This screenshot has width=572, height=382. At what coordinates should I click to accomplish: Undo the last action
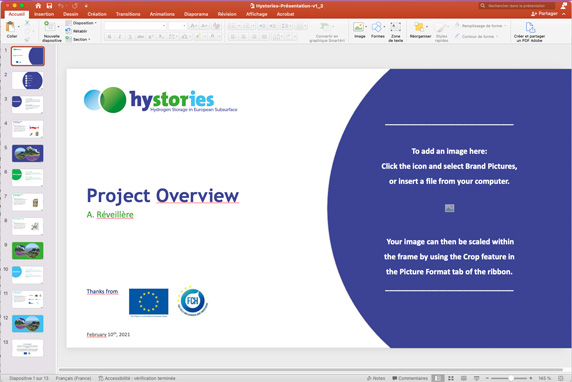[x=61, y=5]
